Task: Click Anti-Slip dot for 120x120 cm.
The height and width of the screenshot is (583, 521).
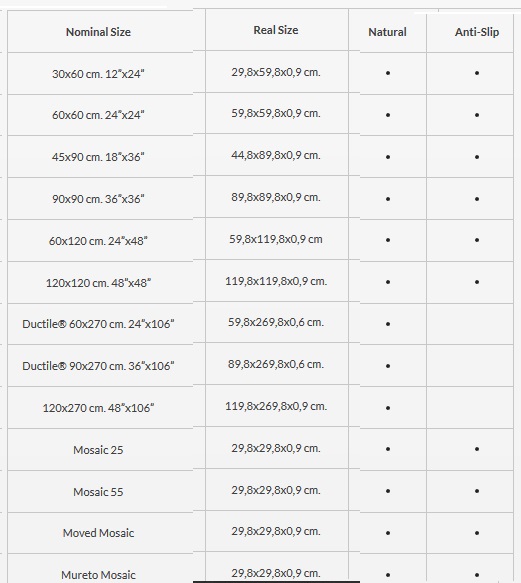Action: click(477, 282)
